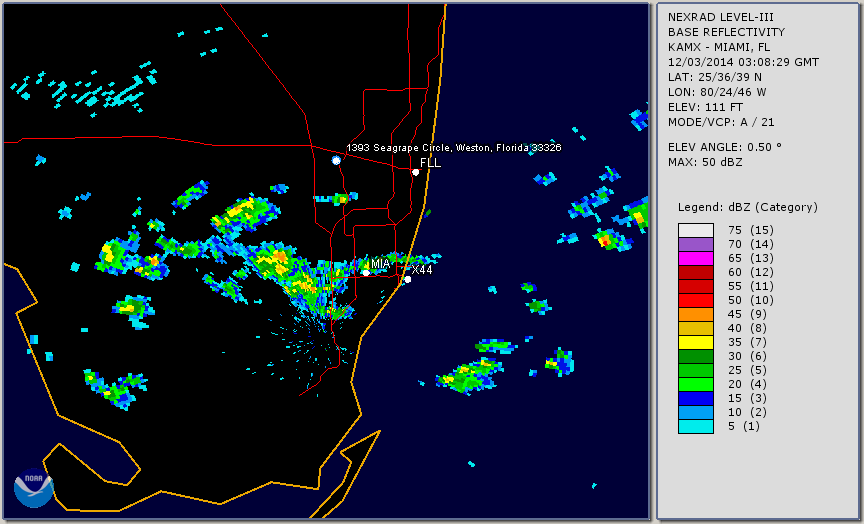Select the 45 dBZ orange legend swatch
This screenshot has width=864, height=524.
(x=696, y=315)
